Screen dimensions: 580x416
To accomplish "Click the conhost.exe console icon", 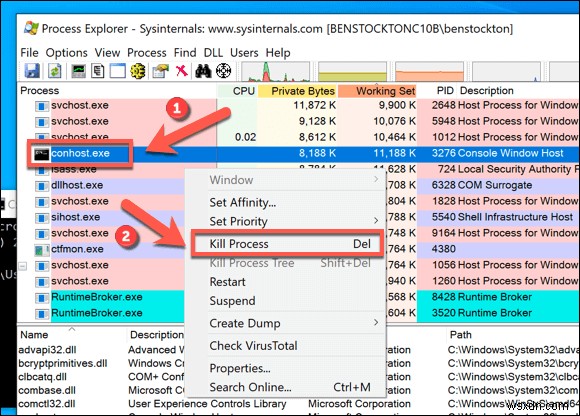I will [x=41, y=153].
